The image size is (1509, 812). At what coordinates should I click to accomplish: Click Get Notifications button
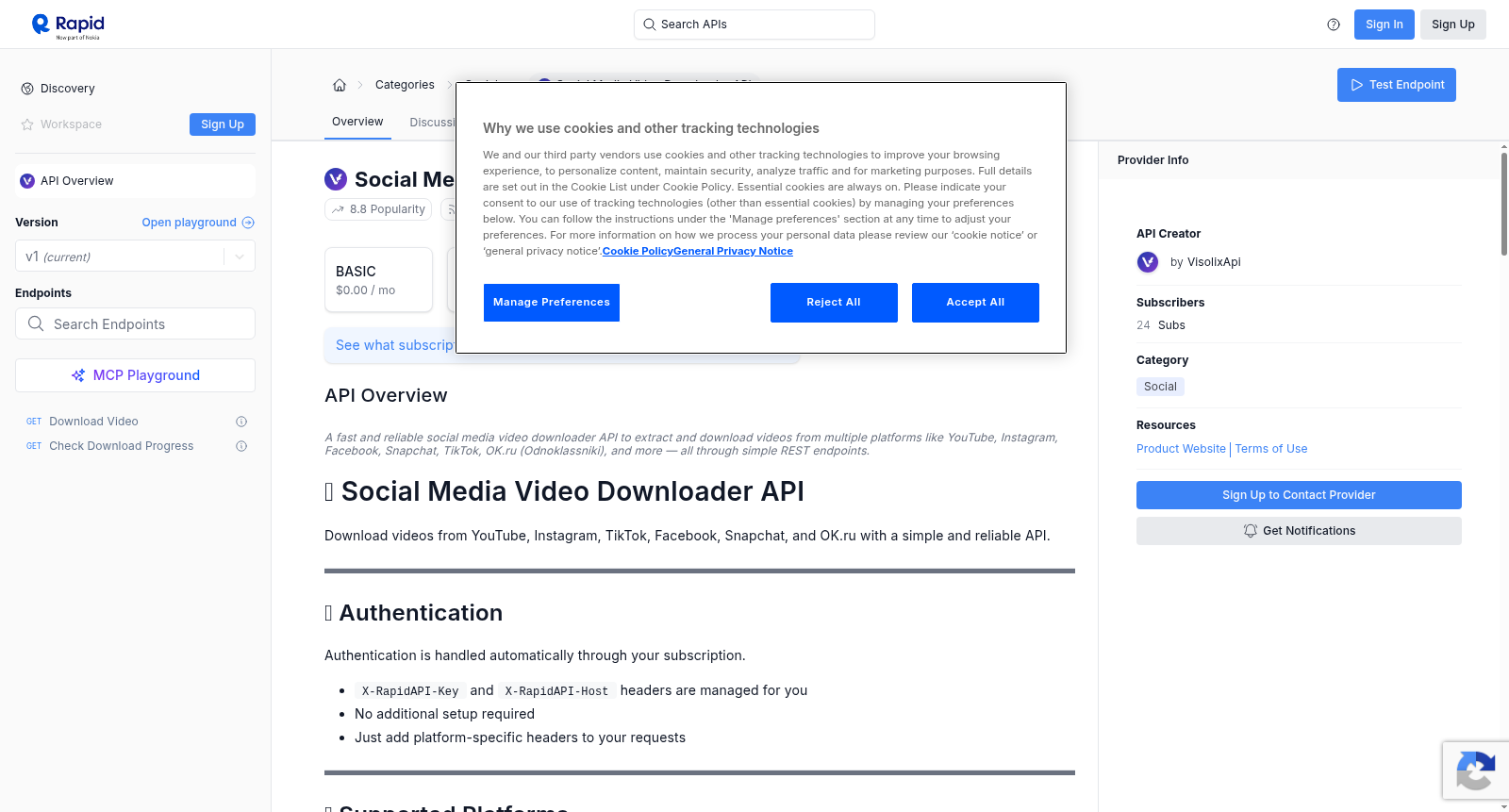point(1299,531)
